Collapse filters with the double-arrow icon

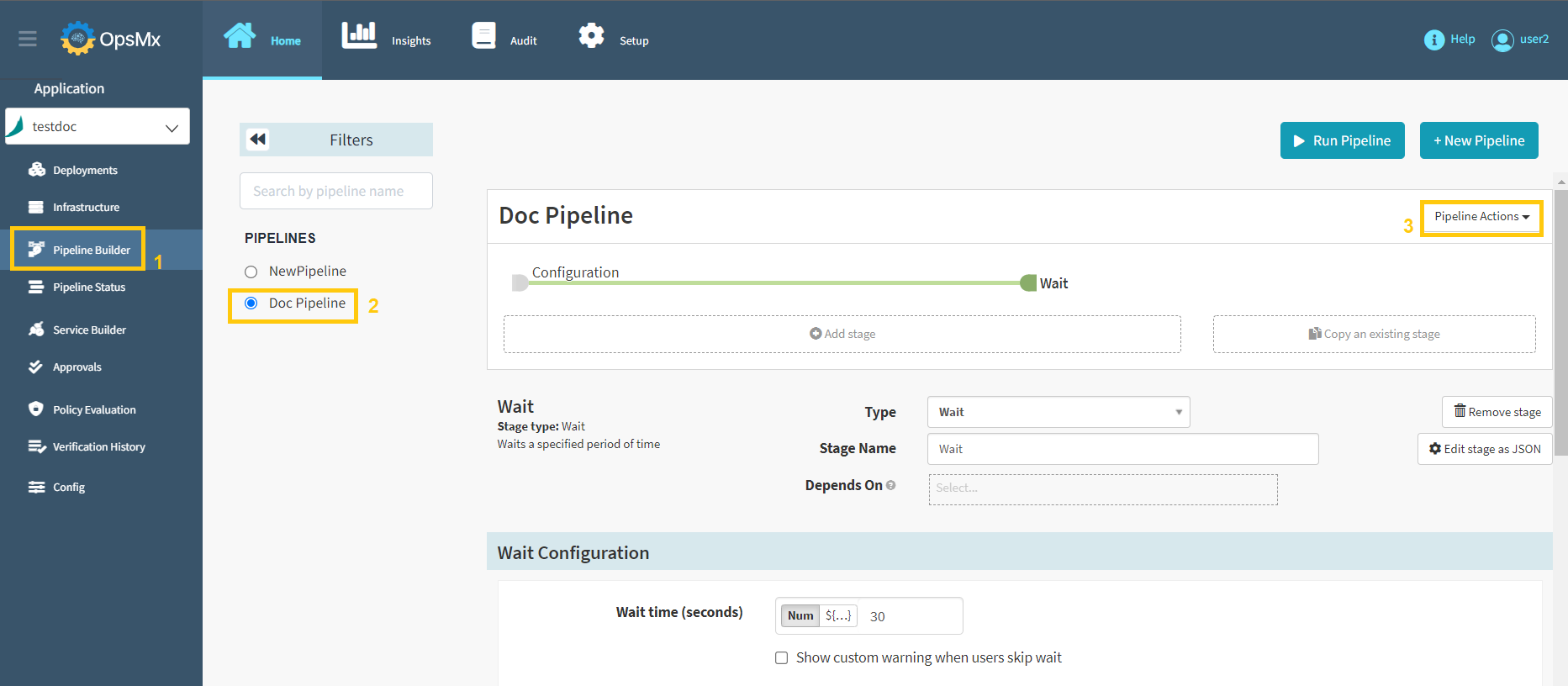click(x=258, y=140)
